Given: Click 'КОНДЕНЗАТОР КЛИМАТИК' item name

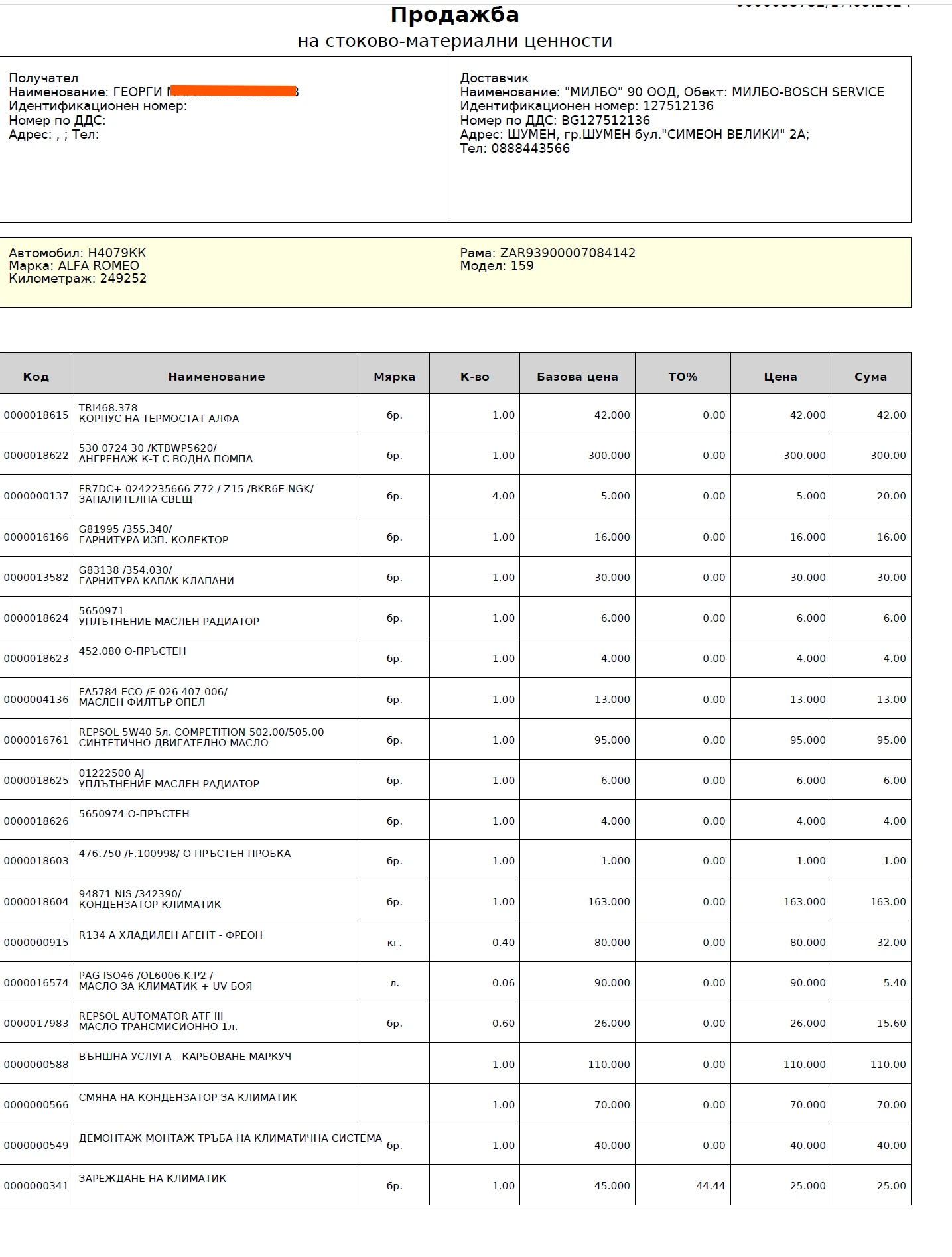Looking at the screenshot, I should tap(150, 905).
